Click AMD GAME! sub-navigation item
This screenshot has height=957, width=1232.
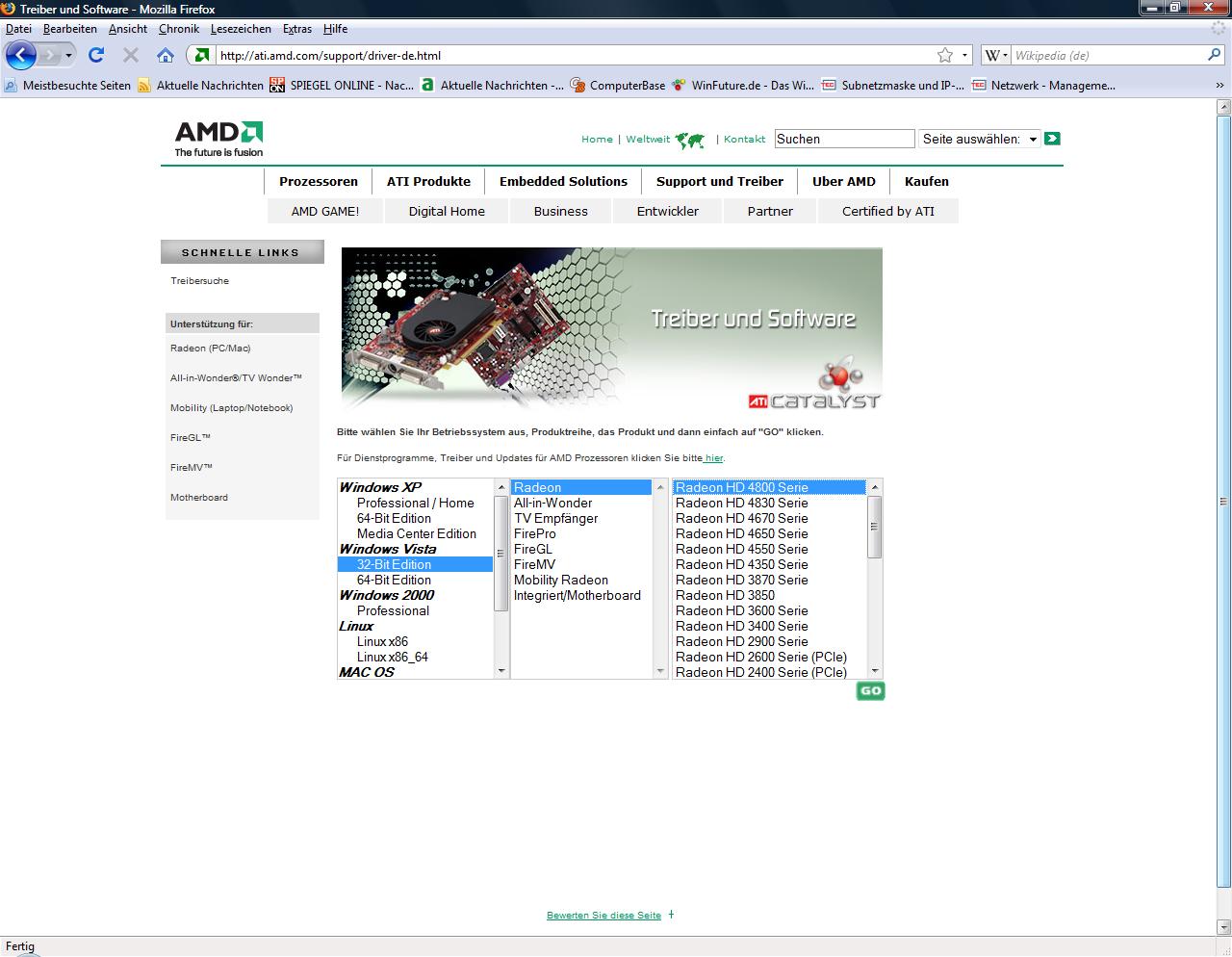tap(325, 211)
